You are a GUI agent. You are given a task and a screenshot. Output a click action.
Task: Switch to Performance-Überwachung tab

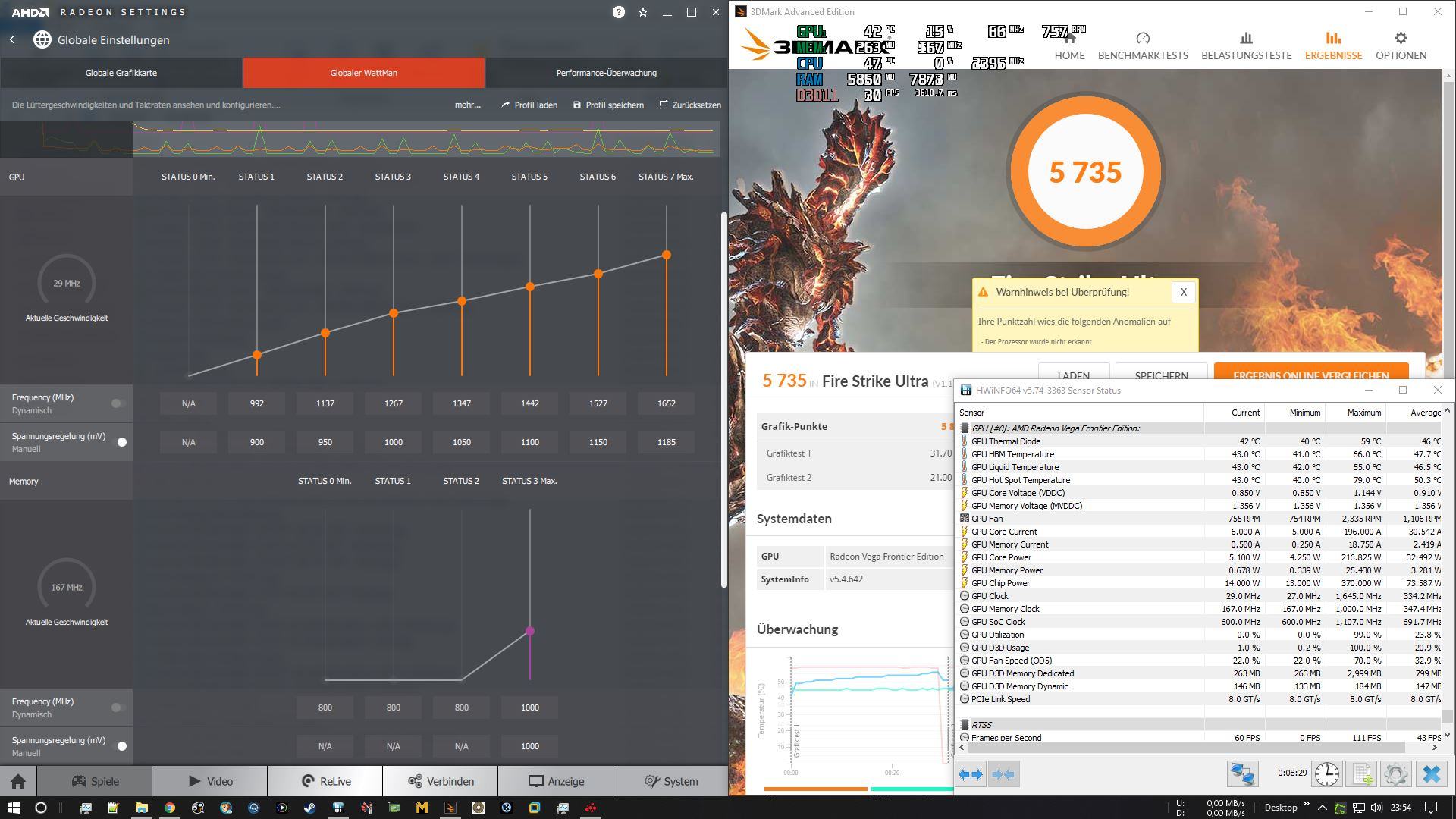tap(606, 73)
